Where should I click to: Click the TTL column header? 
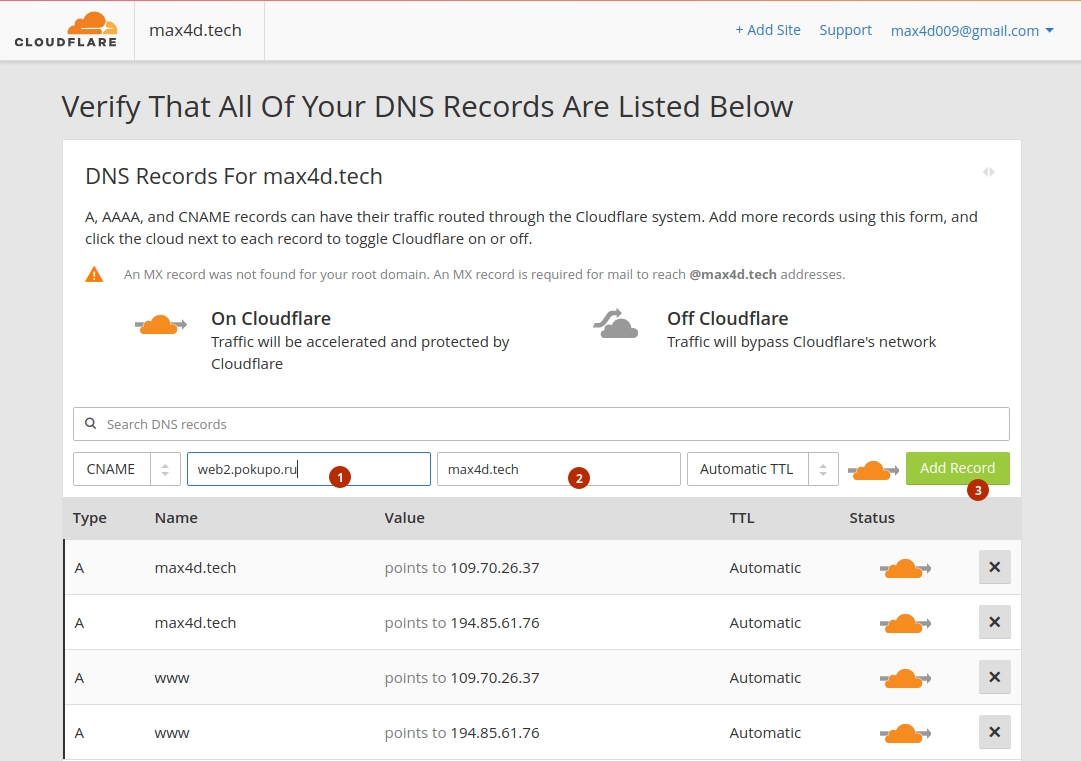tap(742, 518)
